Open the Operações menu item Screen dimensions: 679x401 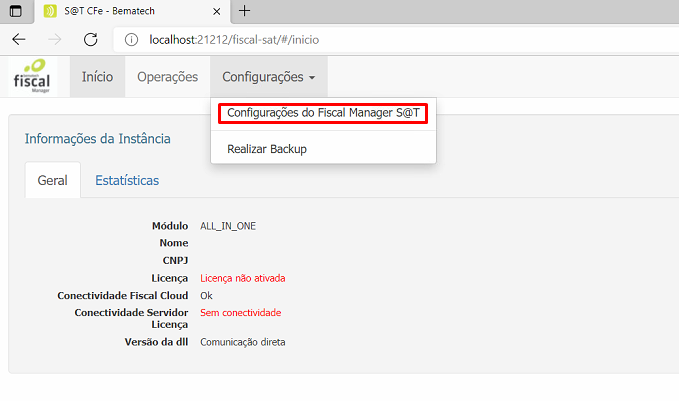168,77
